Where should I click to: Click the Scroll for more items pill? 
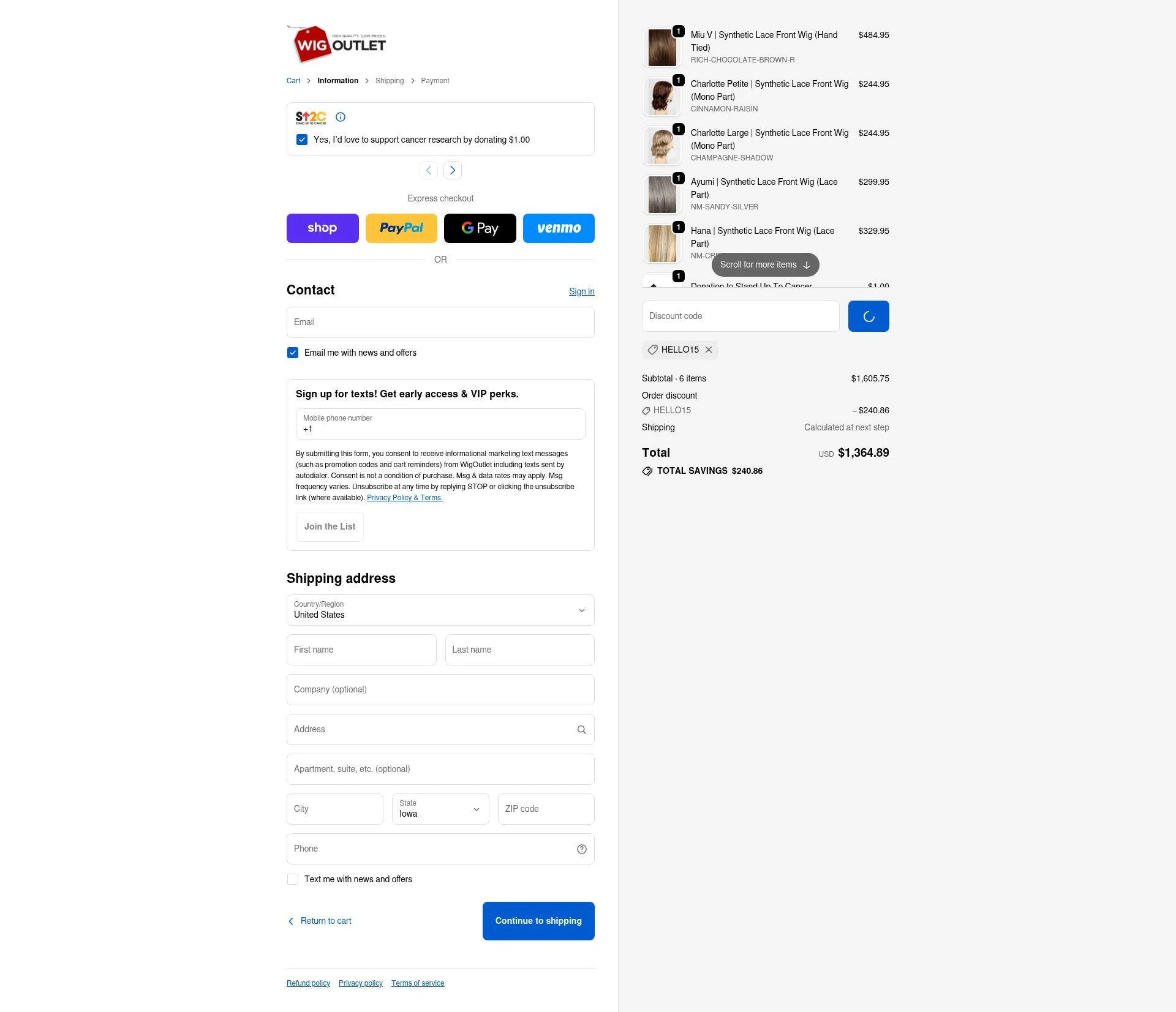(766, 264)
